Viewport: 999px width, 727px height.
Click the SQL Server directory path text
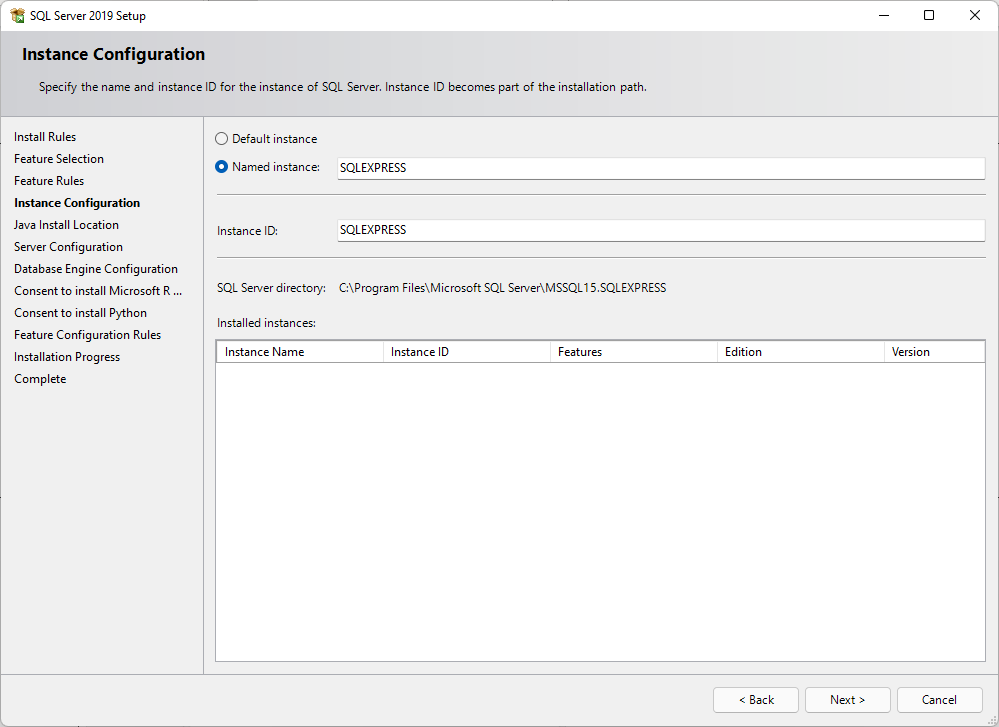pyautogui.click(x=502, y=288)
